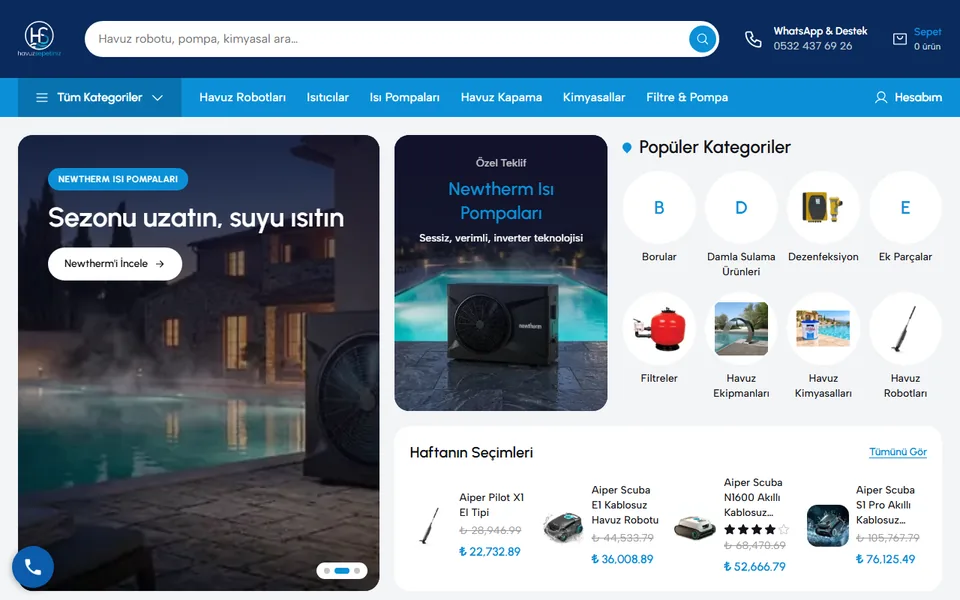Open the Havuz Ekipmanları category image
960x600 pixels.
click(741, 329)
